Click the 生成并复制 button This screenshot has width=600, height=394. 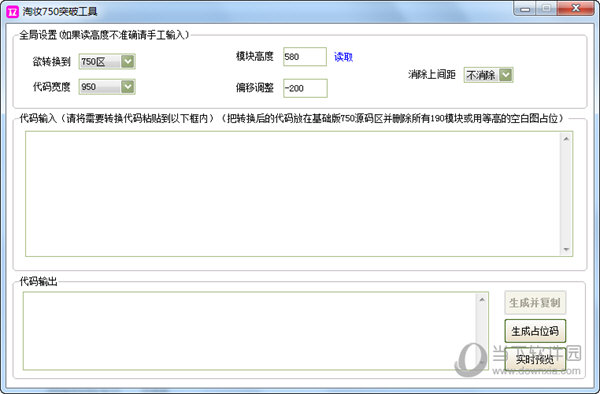[535, 303]
